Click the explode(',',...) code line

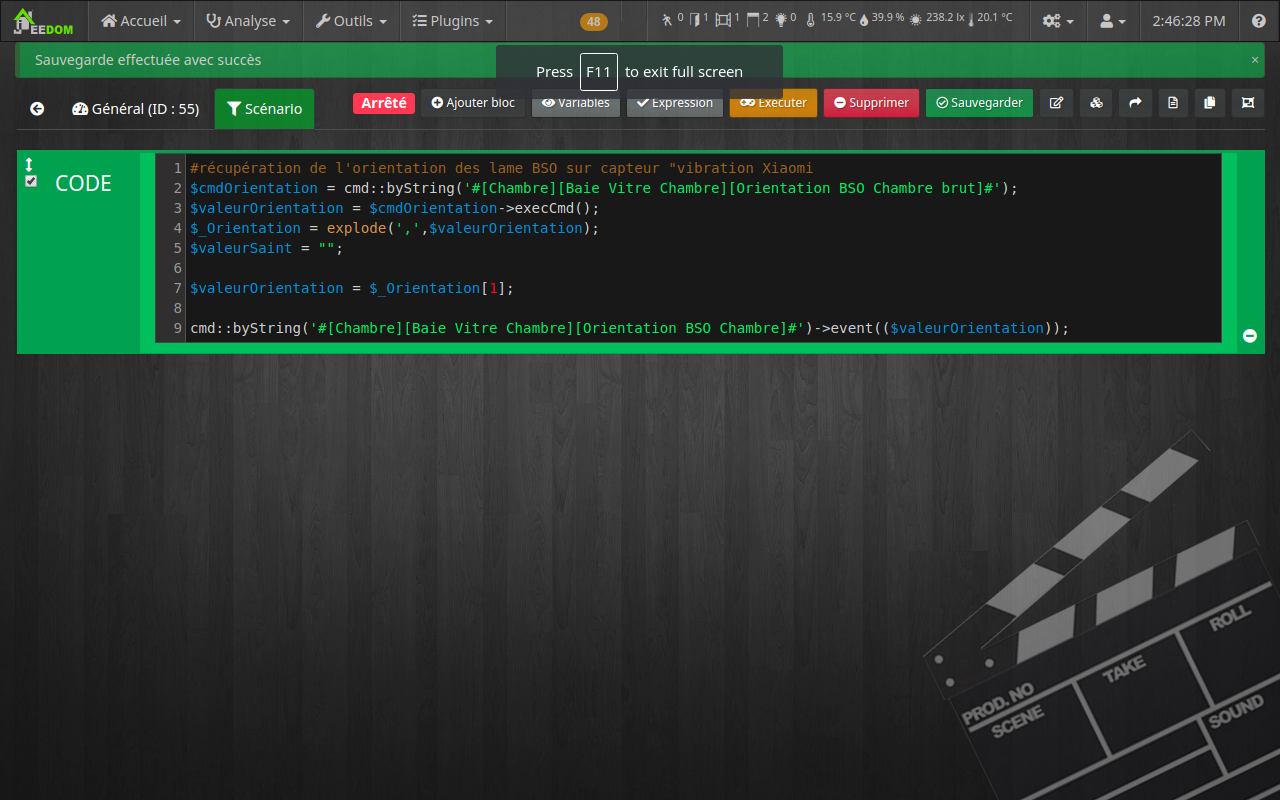tap(394, 228)
